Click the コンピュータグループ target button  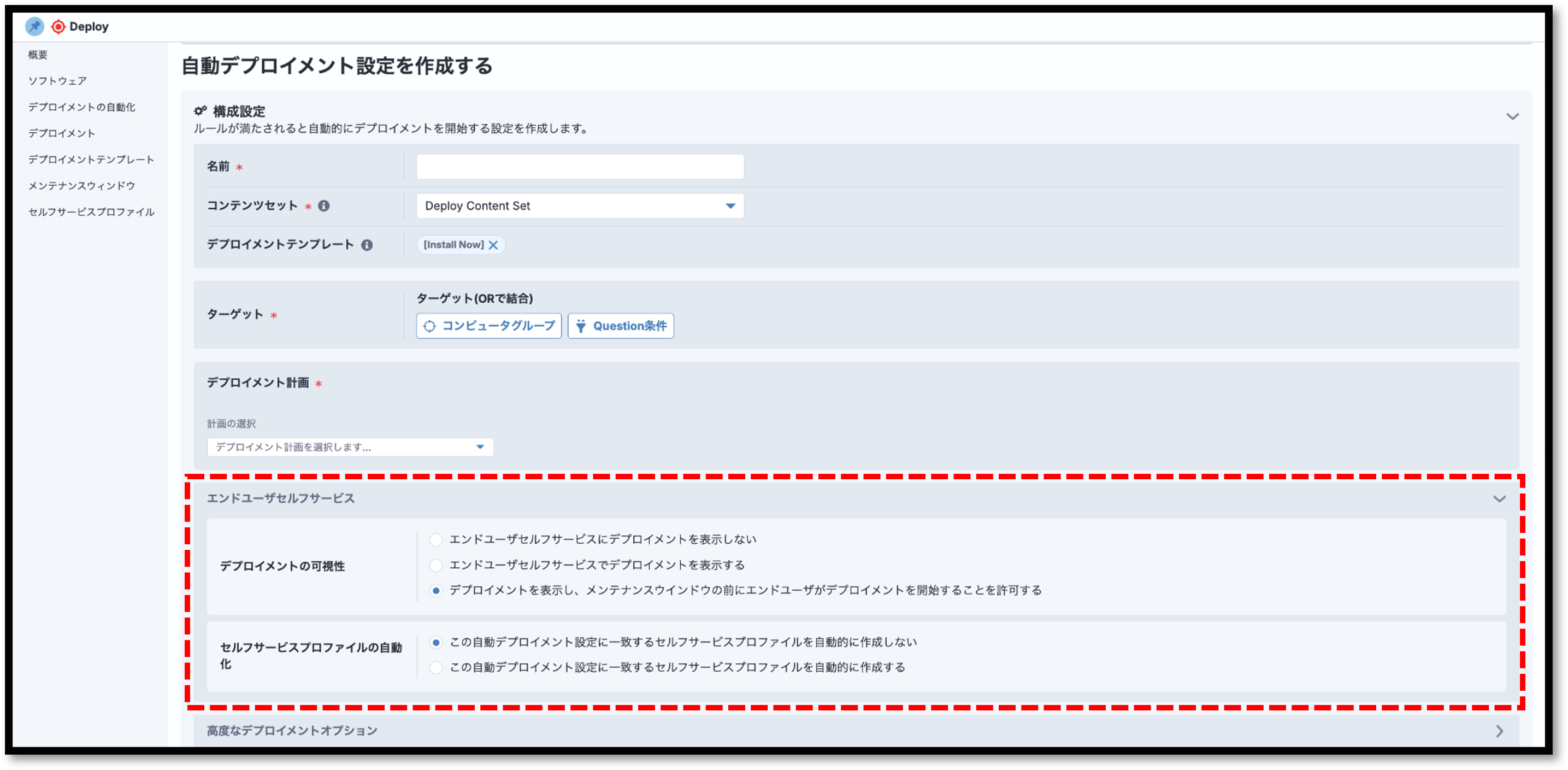[489, 326]
